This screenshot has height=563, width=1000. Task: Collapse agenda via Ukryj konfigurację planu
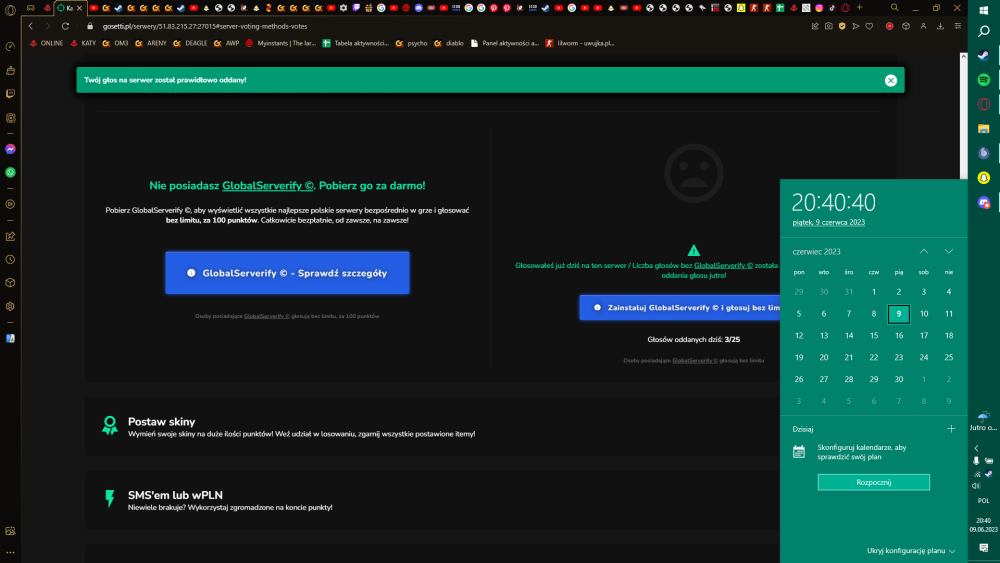coord(911,551)
